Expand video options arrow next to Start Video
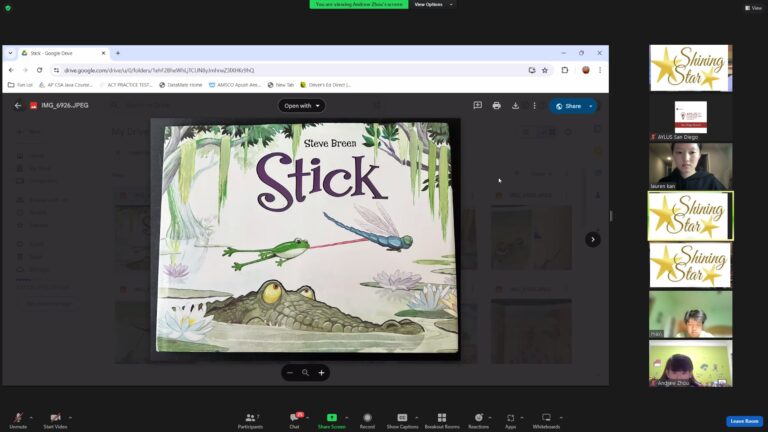The height and width of the screenshot is (432, 768). (x=70, y=418)
